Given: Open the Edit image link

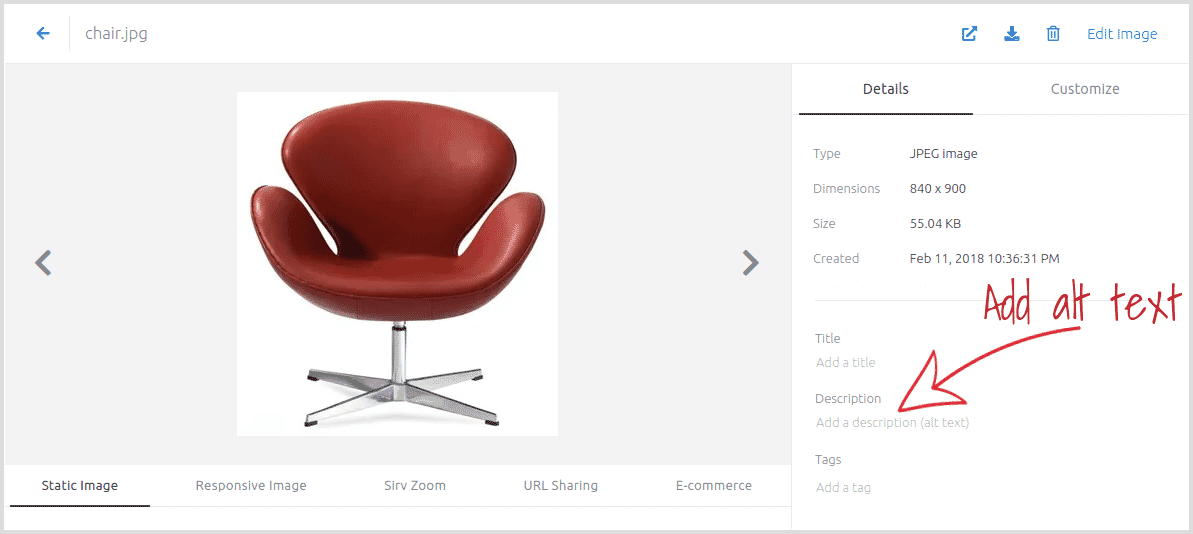Looking at the screenshot, I should [x=1121, y=34].
